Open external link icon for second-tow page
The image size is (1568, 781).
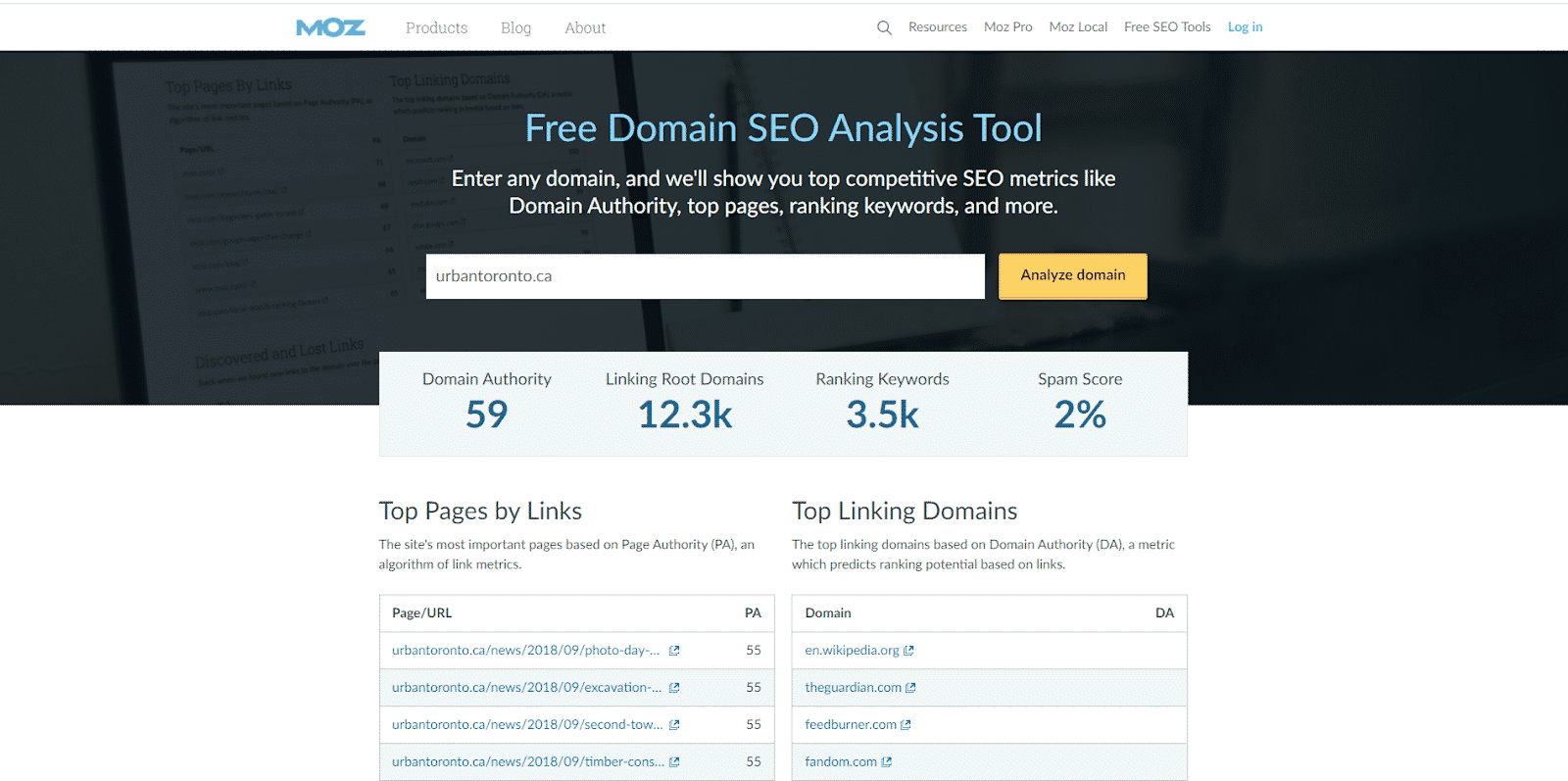tap(674, 725)
